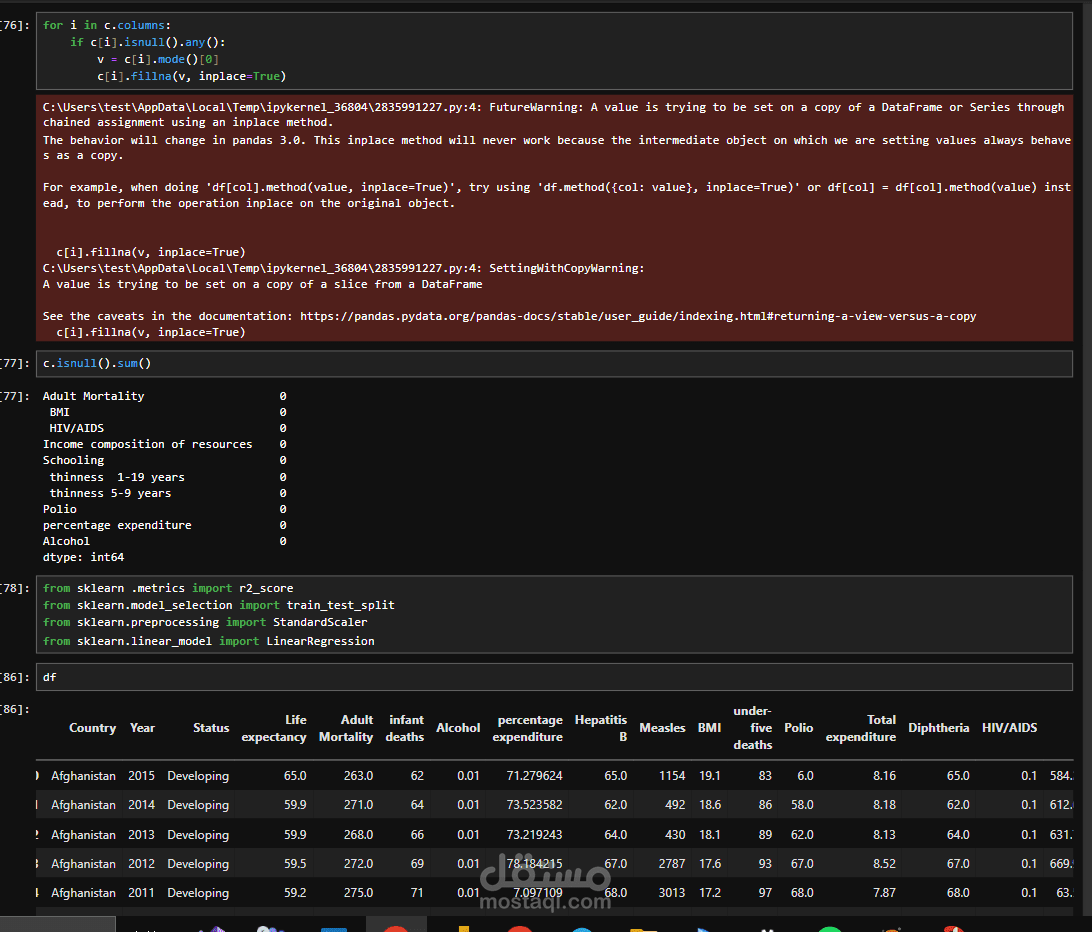
Task: Click the 'Adult Mortality' dataframe column header
Action: [346, 728]
